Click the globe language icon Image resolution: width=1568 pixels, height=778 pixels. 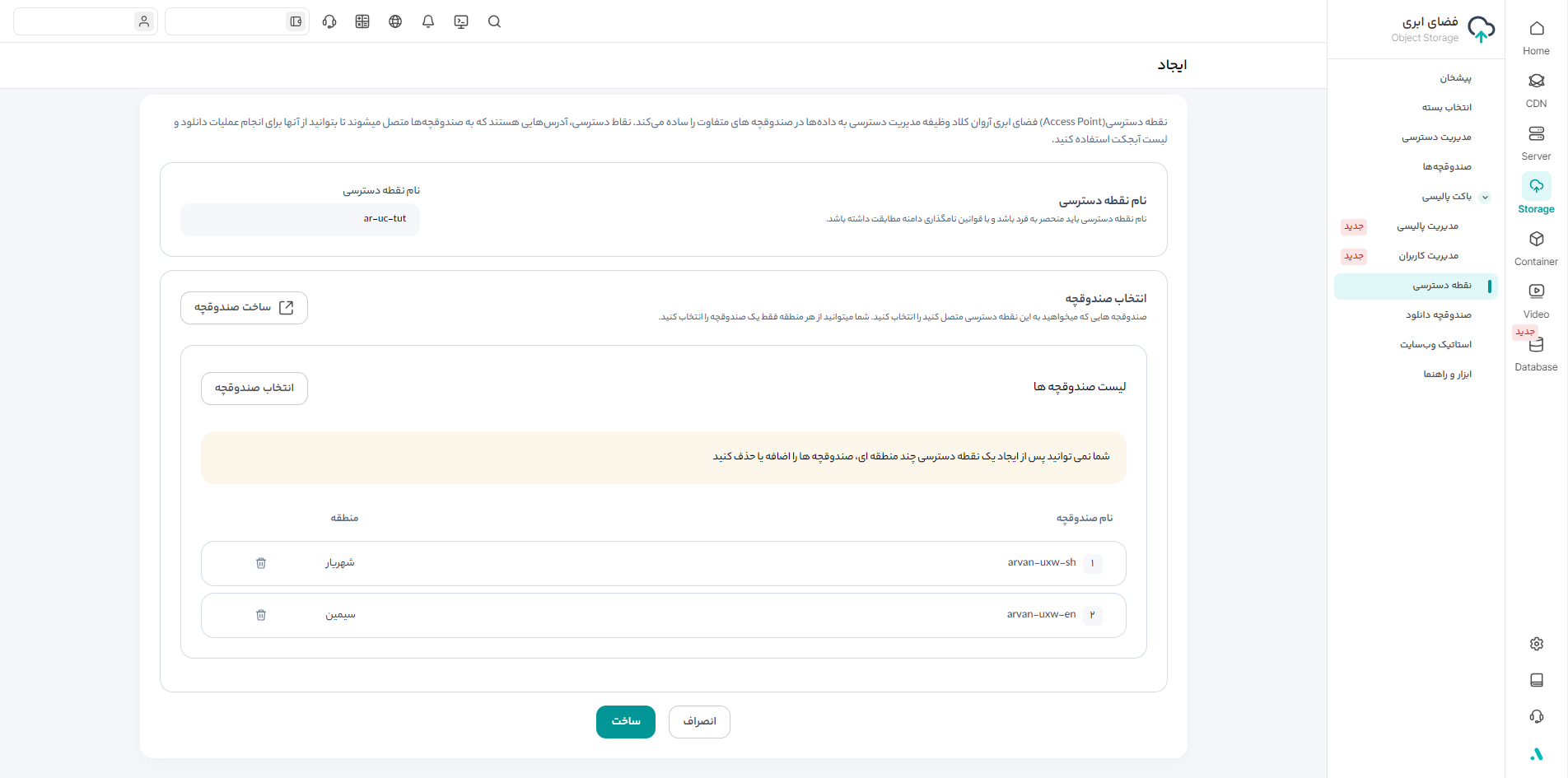tap(395, 22)
